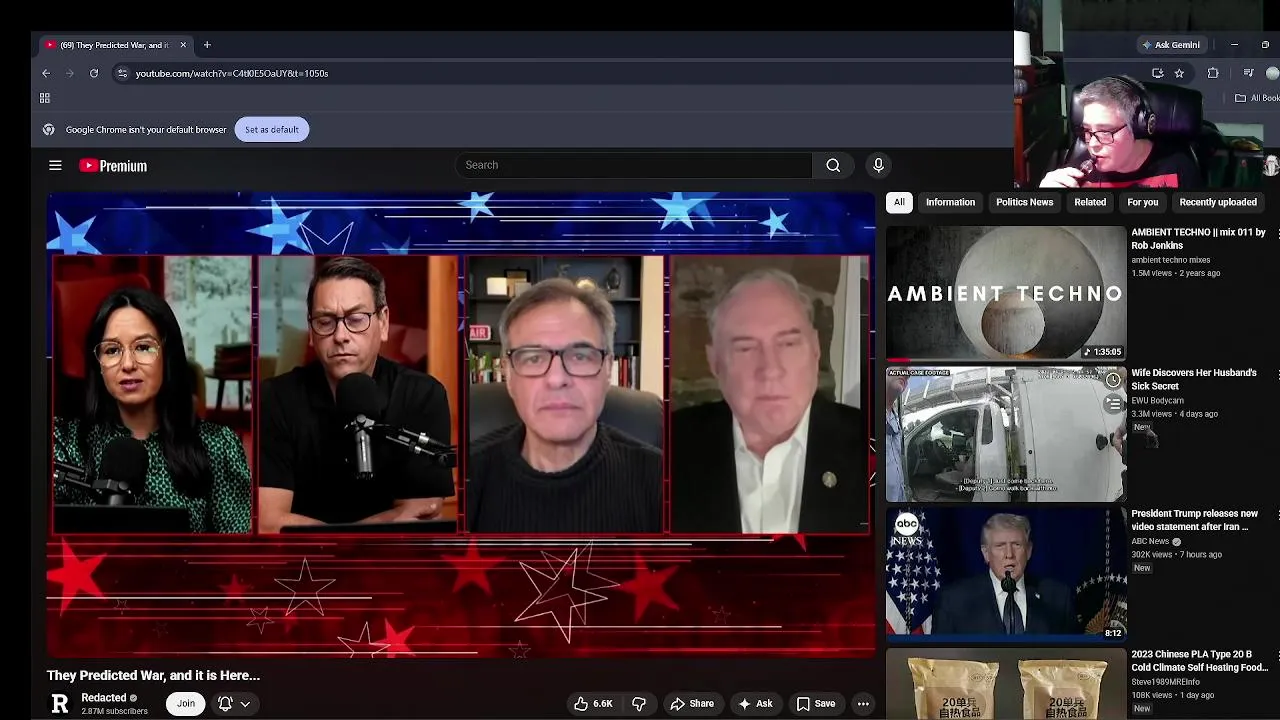Visit ambient techno mixes channel
Screen dimensions: 1280x720
[x=1170, y=260]
